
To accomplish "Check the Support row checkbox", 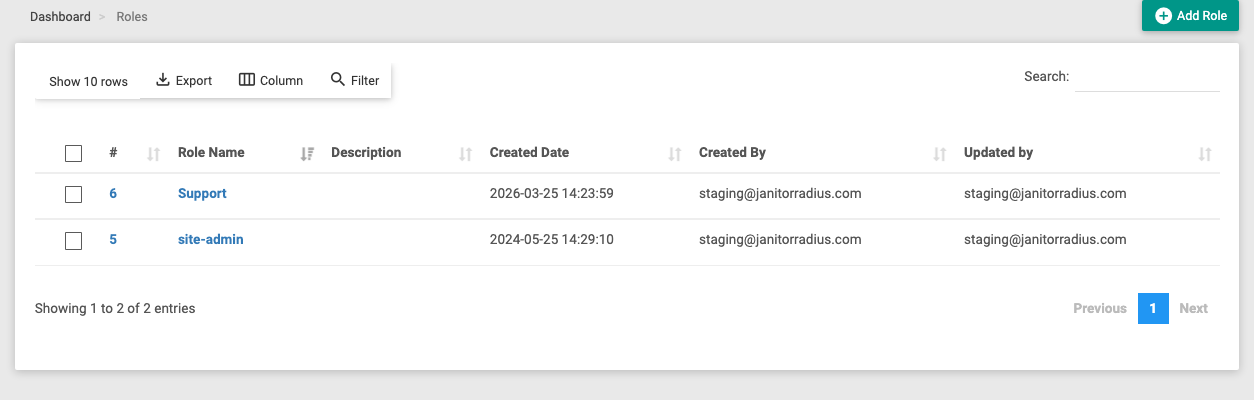I will tap(73, 194).
